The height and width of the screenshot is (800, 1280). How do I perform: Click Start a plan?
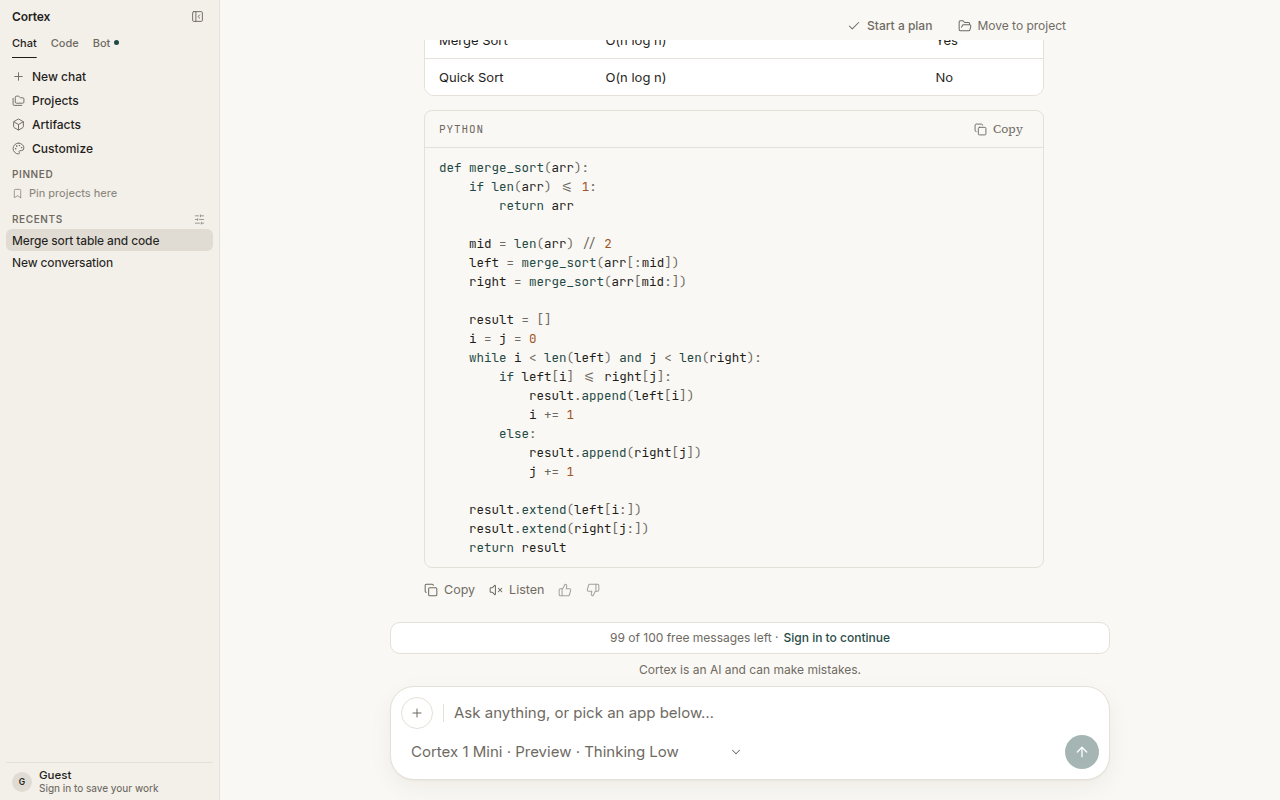tap(890, 26)
